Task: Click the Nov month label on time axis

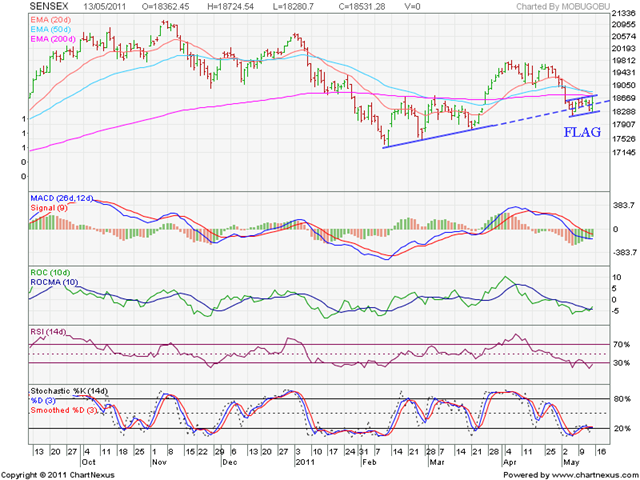Action: pyautogui.click(x=158, y=462)
